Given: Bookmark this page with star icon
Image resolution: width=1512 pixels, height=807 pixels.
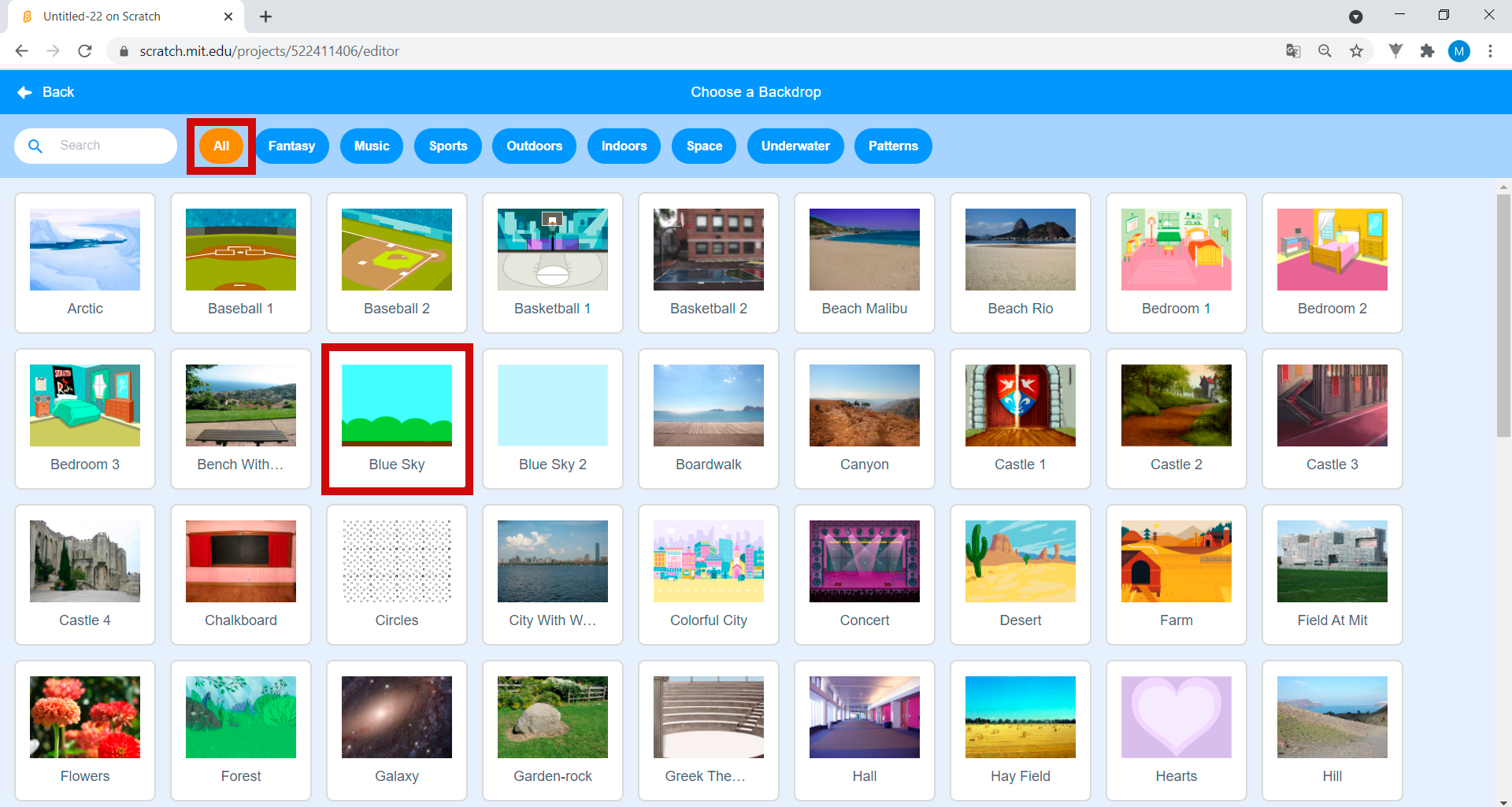Looking at the screenshot, I should (x=1356, y=51).
